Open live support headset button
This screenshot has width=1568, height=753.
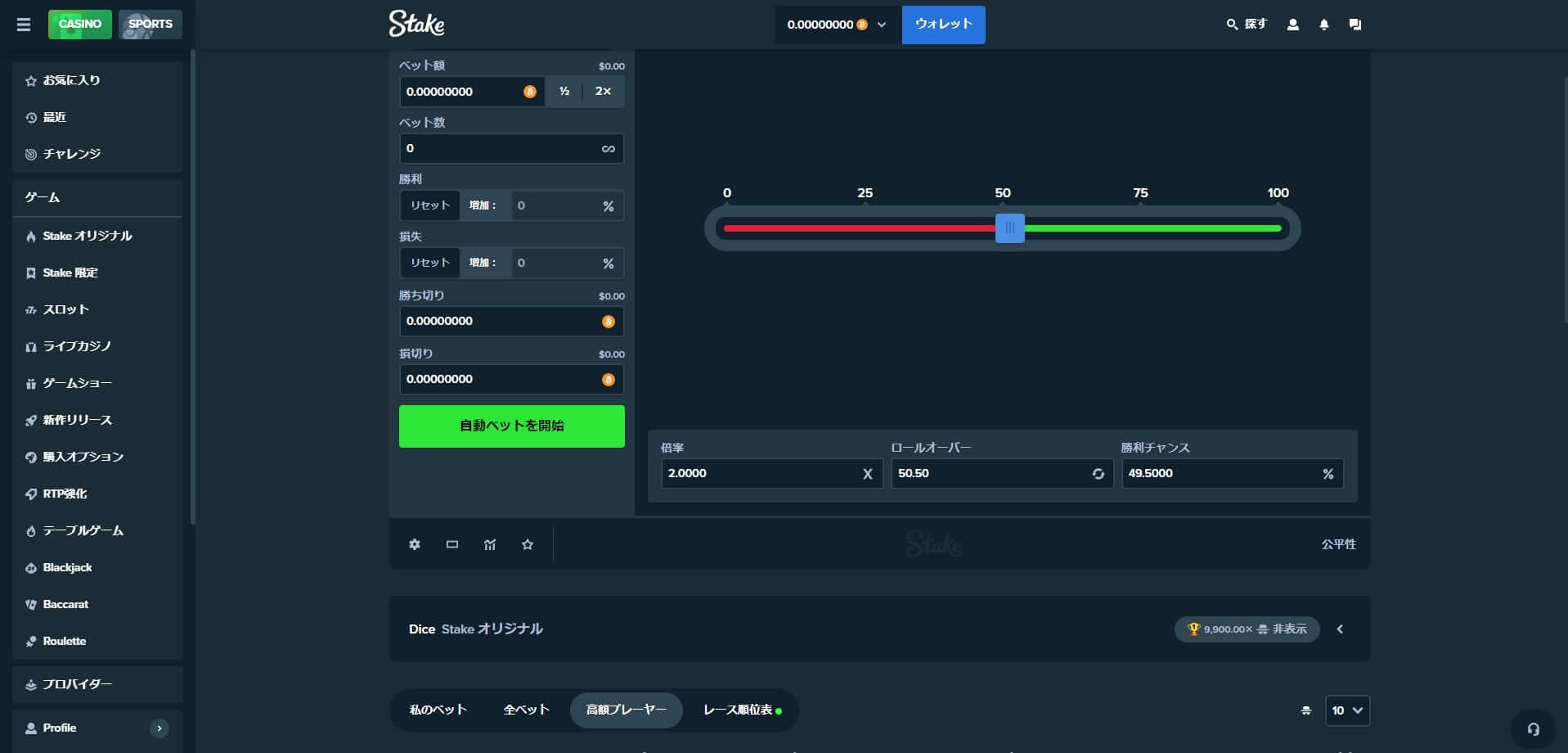pyautogui.click(x=1534, y=729)
